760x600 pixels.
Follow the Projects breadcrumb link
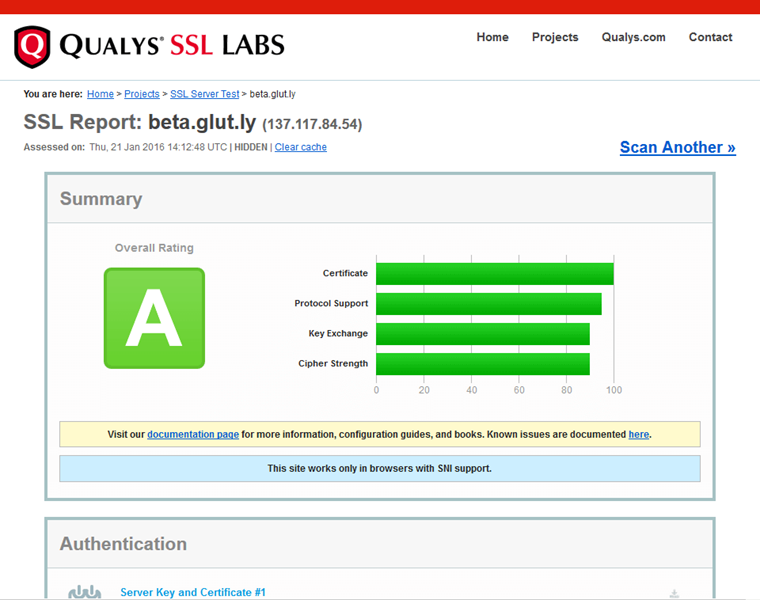click(142, 94)
